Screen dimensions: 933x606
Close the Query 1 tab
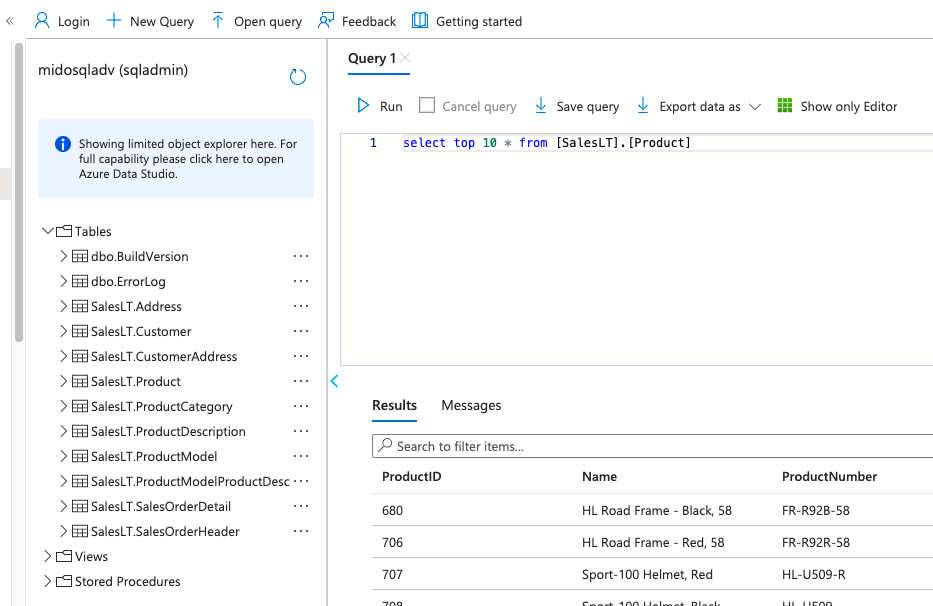[x=405, y=58]
